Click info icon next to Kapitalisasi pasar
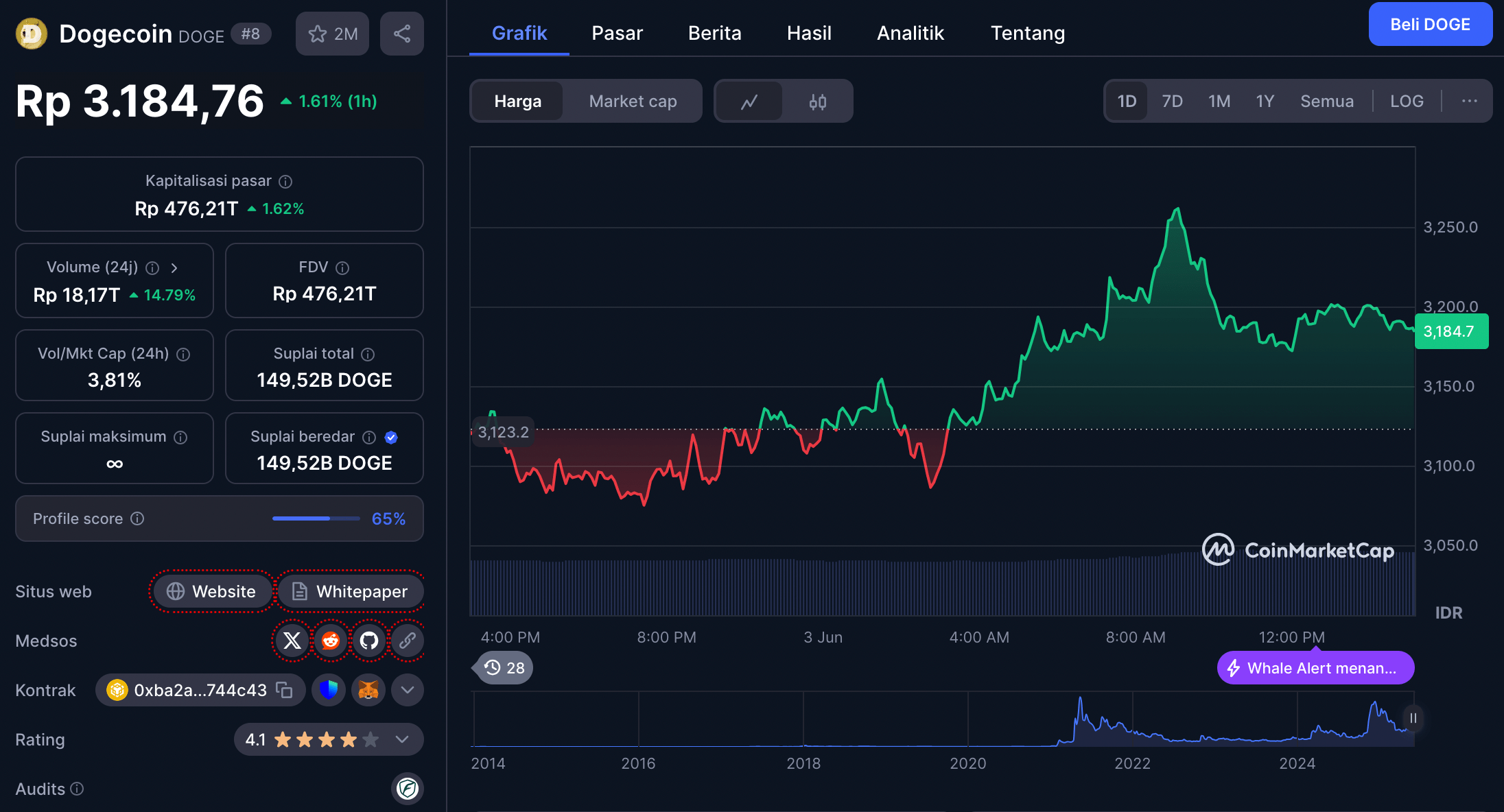 pyautogui.click(x=285, y=181)
